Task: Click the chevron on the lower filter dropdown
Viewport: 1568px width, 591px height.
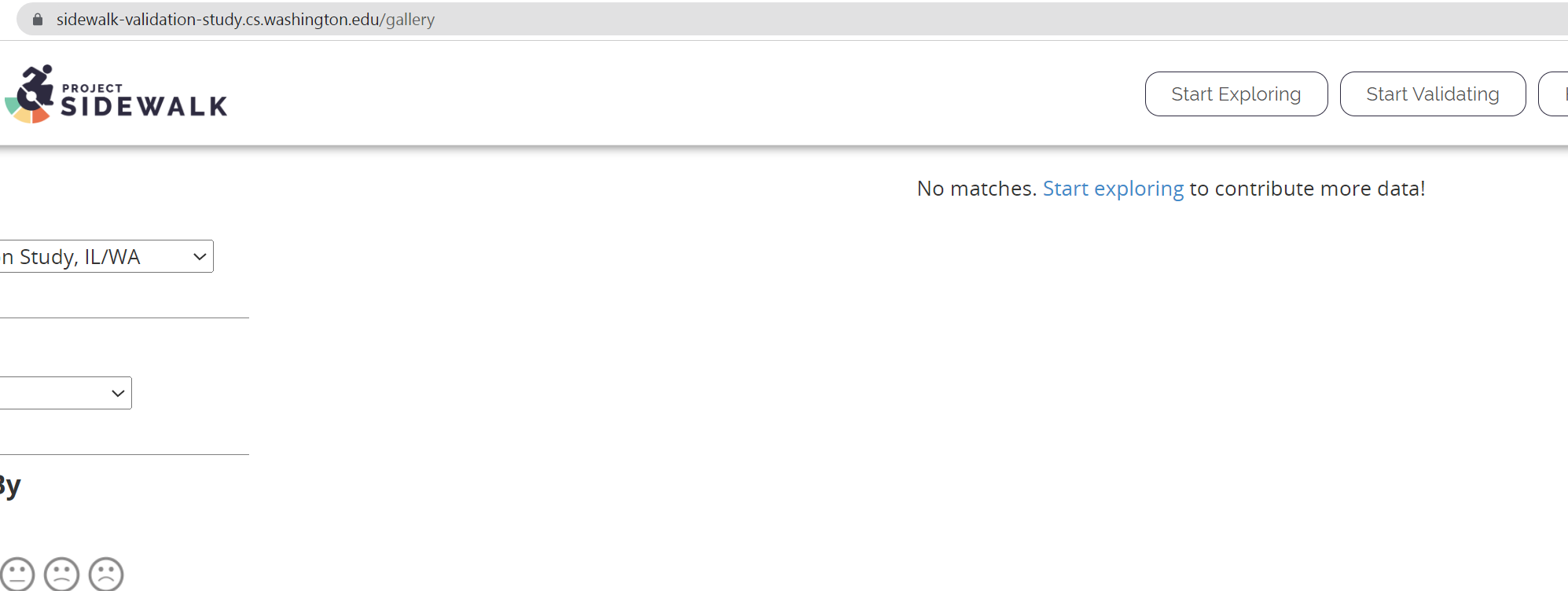Action: 116,393
